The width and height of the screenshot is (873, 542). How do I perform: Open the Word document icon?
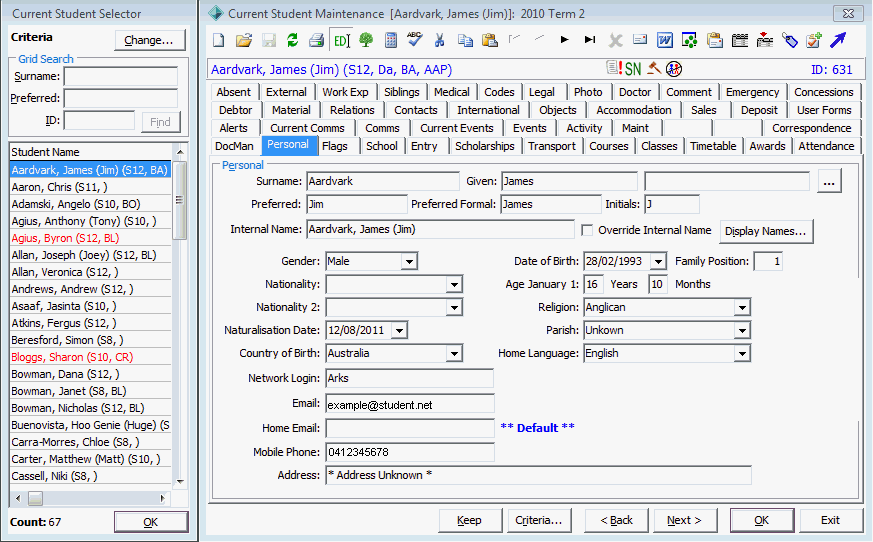(x=665, y=40)
